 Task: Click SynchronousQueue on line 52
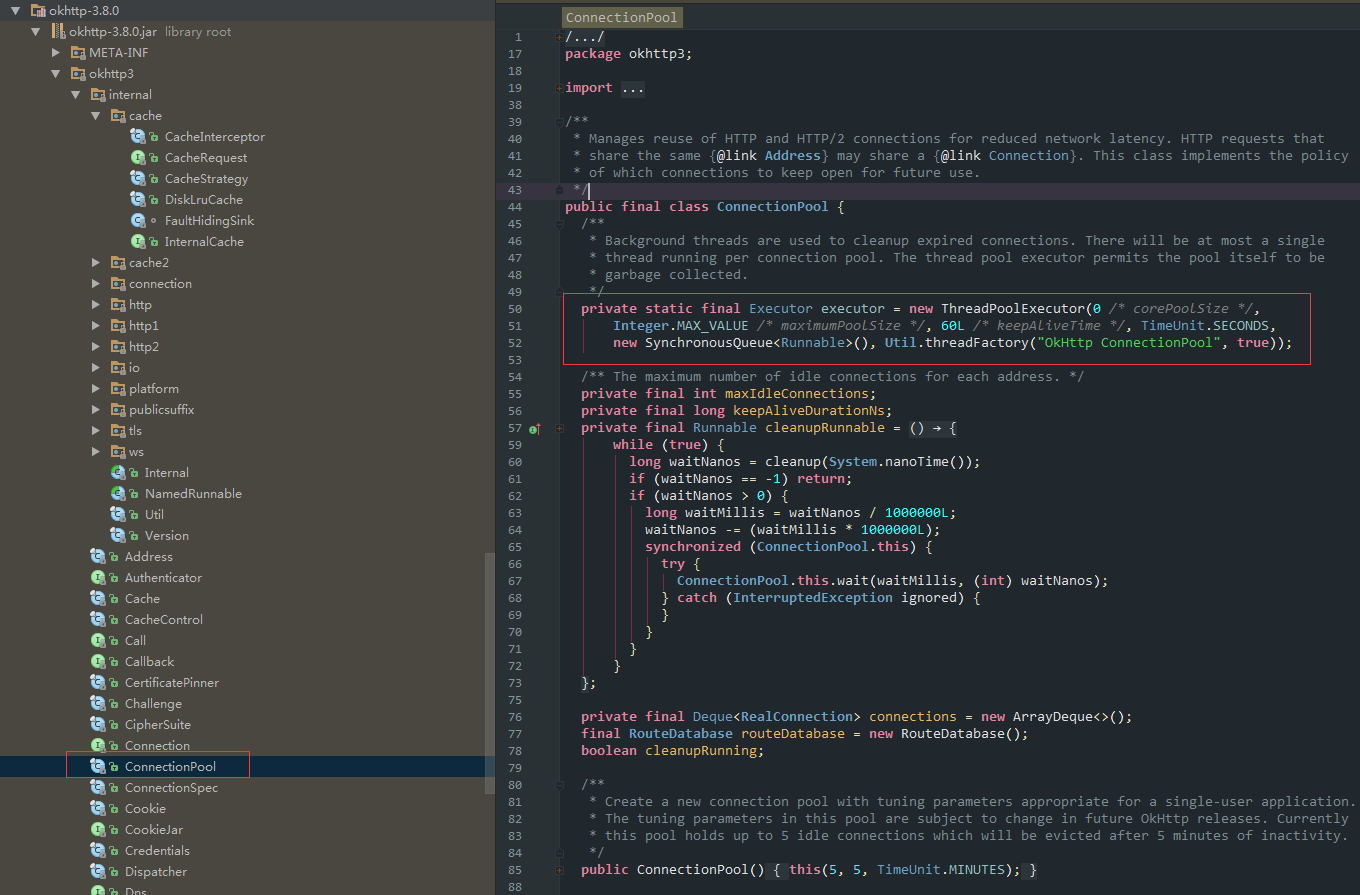(709, 342)
